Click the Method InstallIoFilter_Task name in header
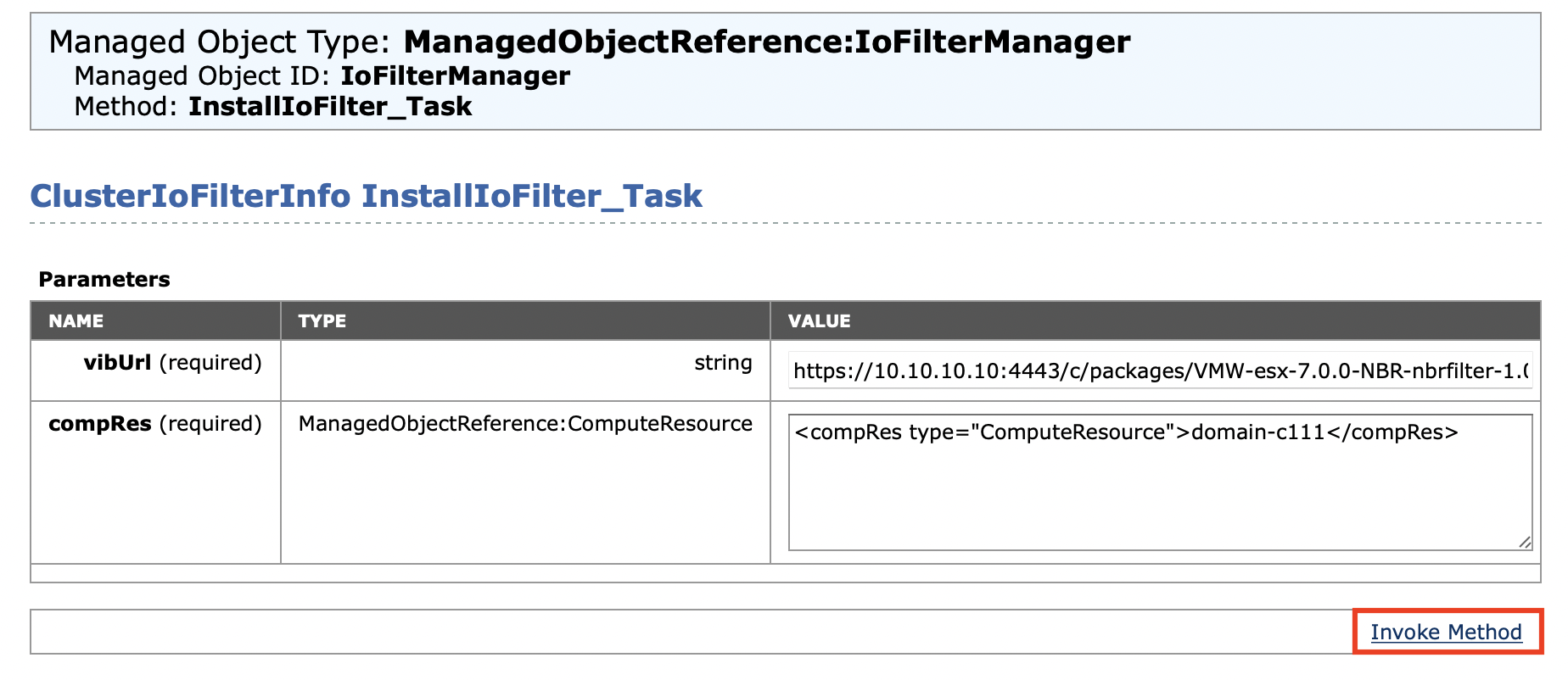Image resolution: width=1568 pixels, height=680 pixels. tap(330, 107)
